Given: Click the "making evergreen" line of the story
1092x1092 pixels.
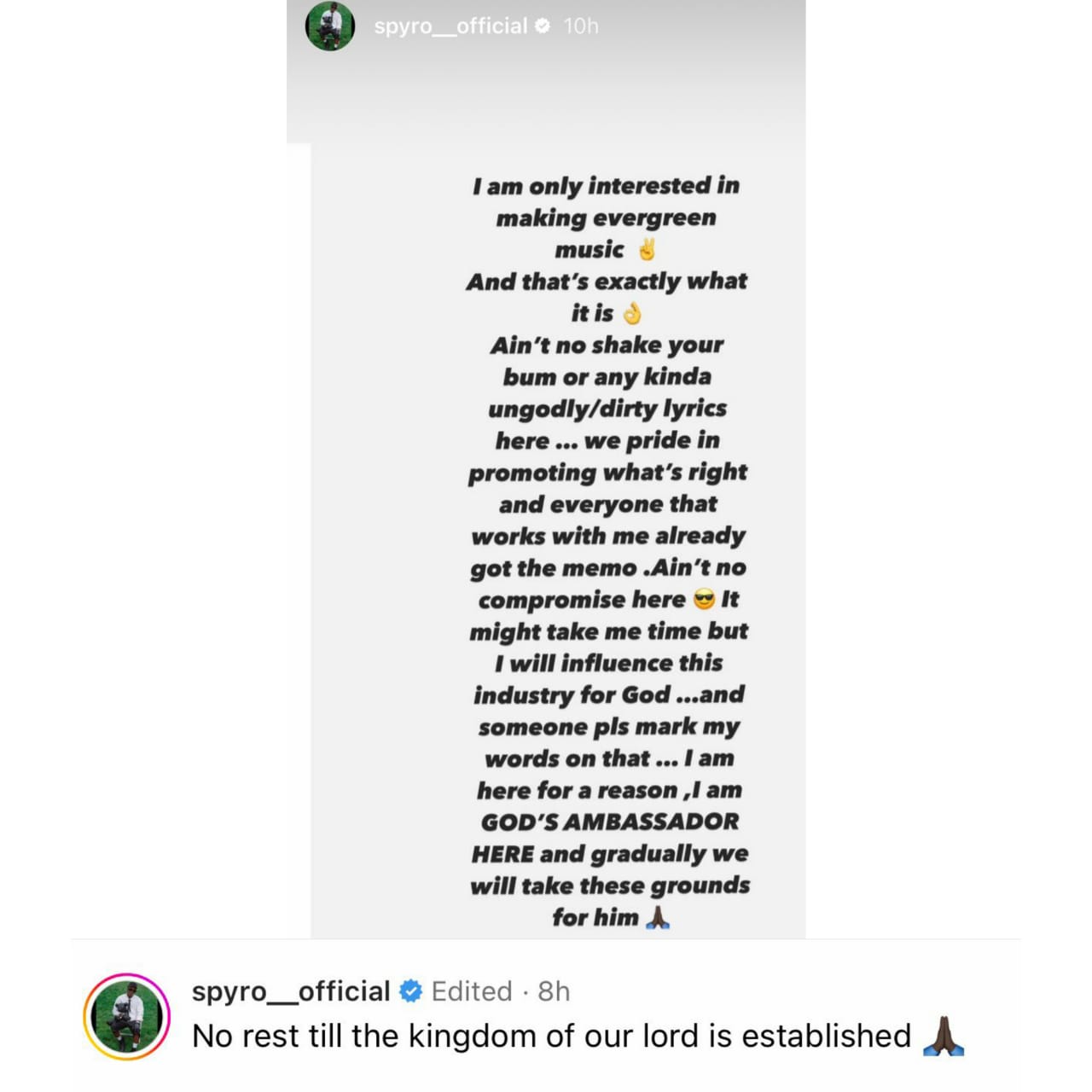Looking at the screenshot, I should [x=607, y=218].
